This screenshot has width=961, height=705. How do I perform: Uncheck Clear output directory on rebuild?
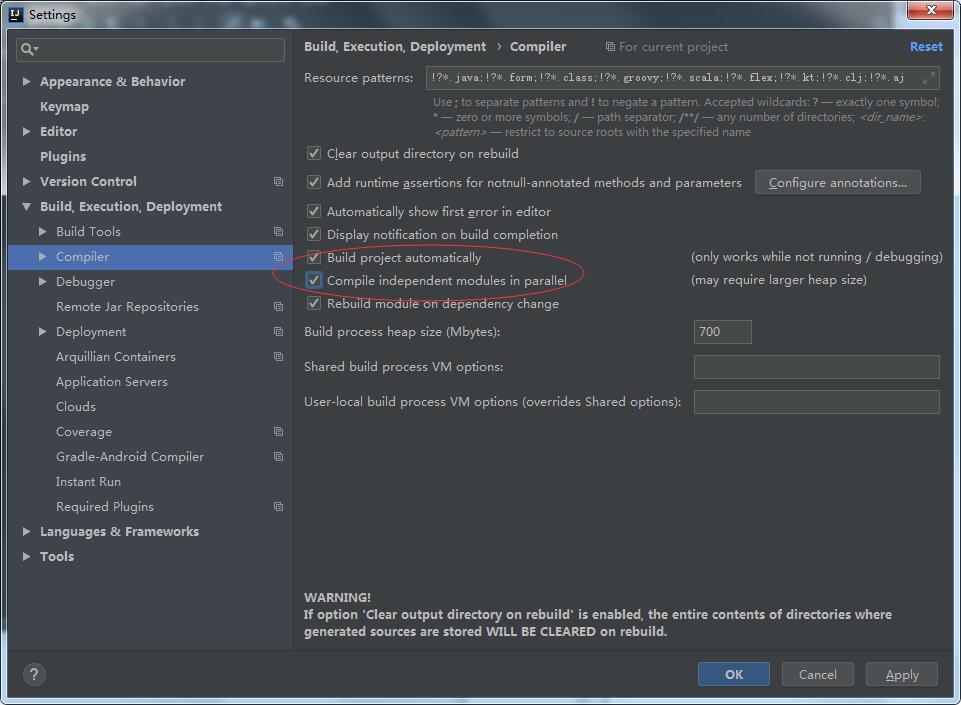[314, 154]
